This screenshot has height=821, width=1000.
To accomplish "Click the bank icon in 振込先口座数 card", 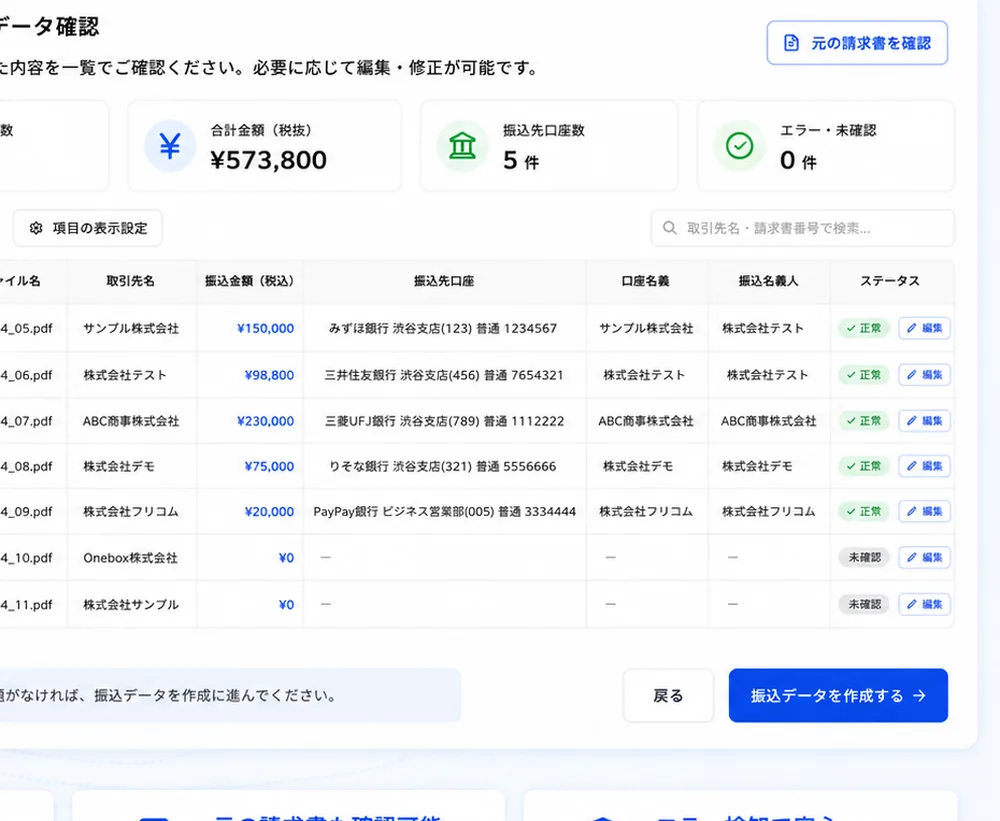I will (462, 146).
